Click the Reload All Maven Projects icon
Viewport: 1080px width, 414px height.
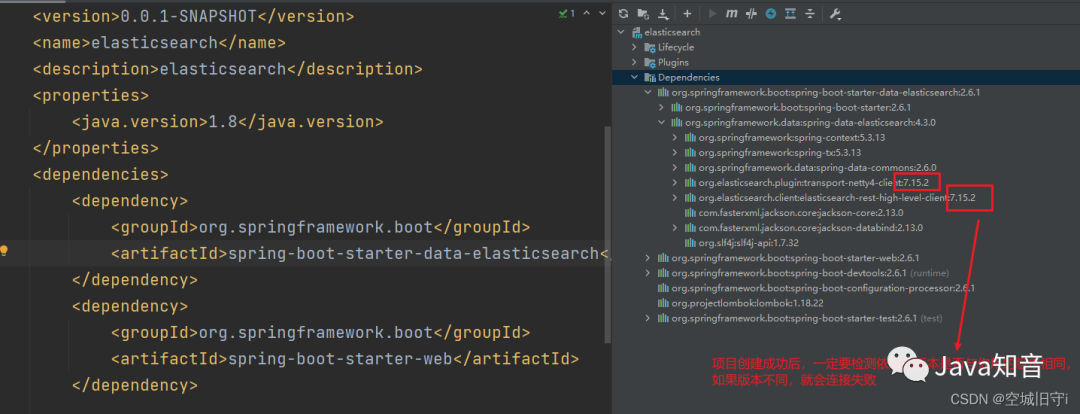pyautogui.click(x=624, y=14)
